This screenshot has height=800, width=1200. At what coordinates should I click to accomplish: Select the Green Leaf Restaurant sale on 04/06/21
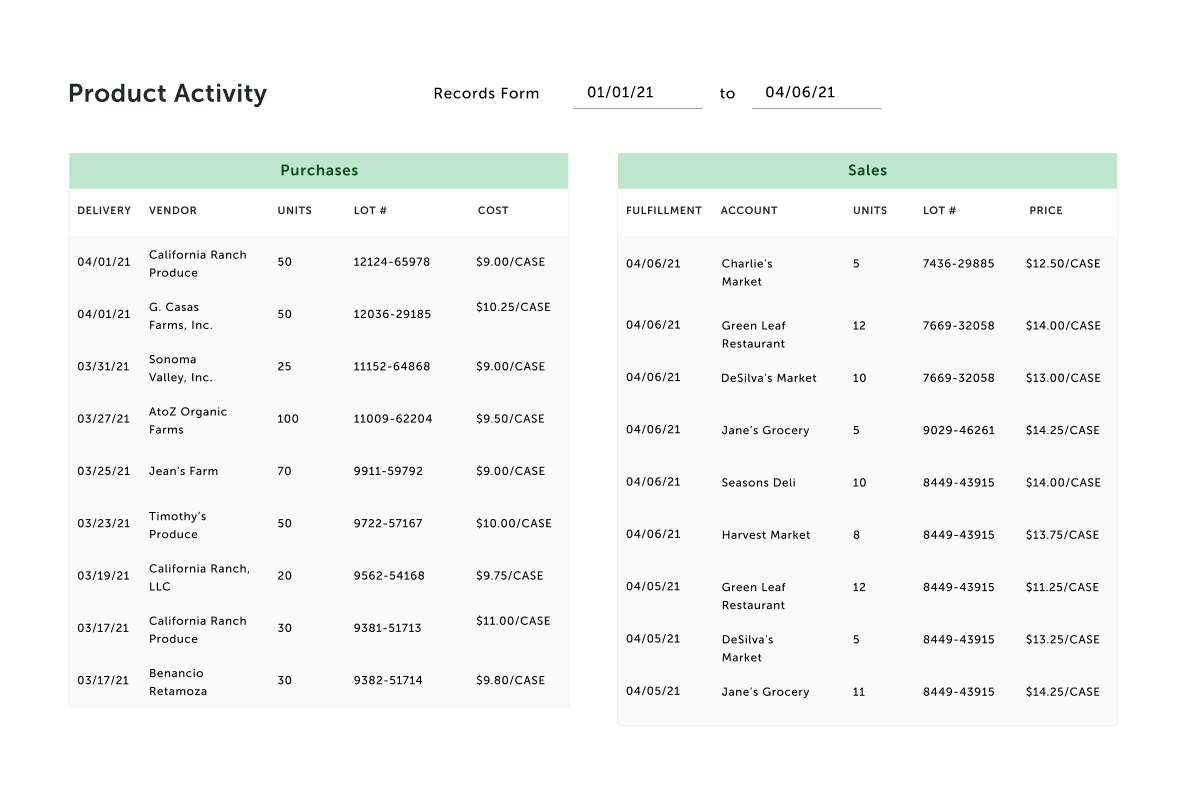point(754,334)
